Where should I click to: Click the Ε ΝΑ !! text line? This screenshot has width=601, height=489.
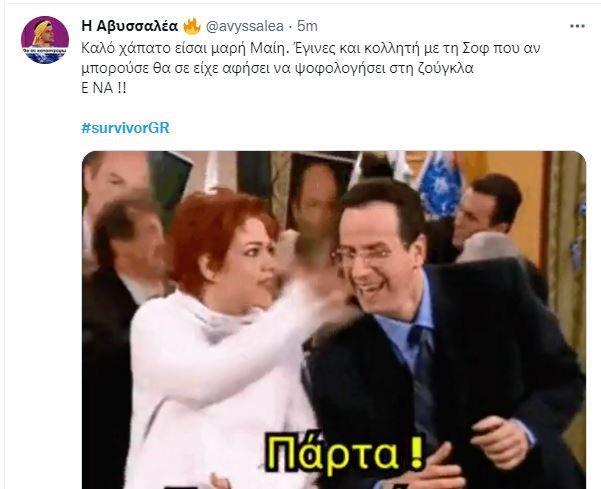pyautogui.click(x=103, y=89)
